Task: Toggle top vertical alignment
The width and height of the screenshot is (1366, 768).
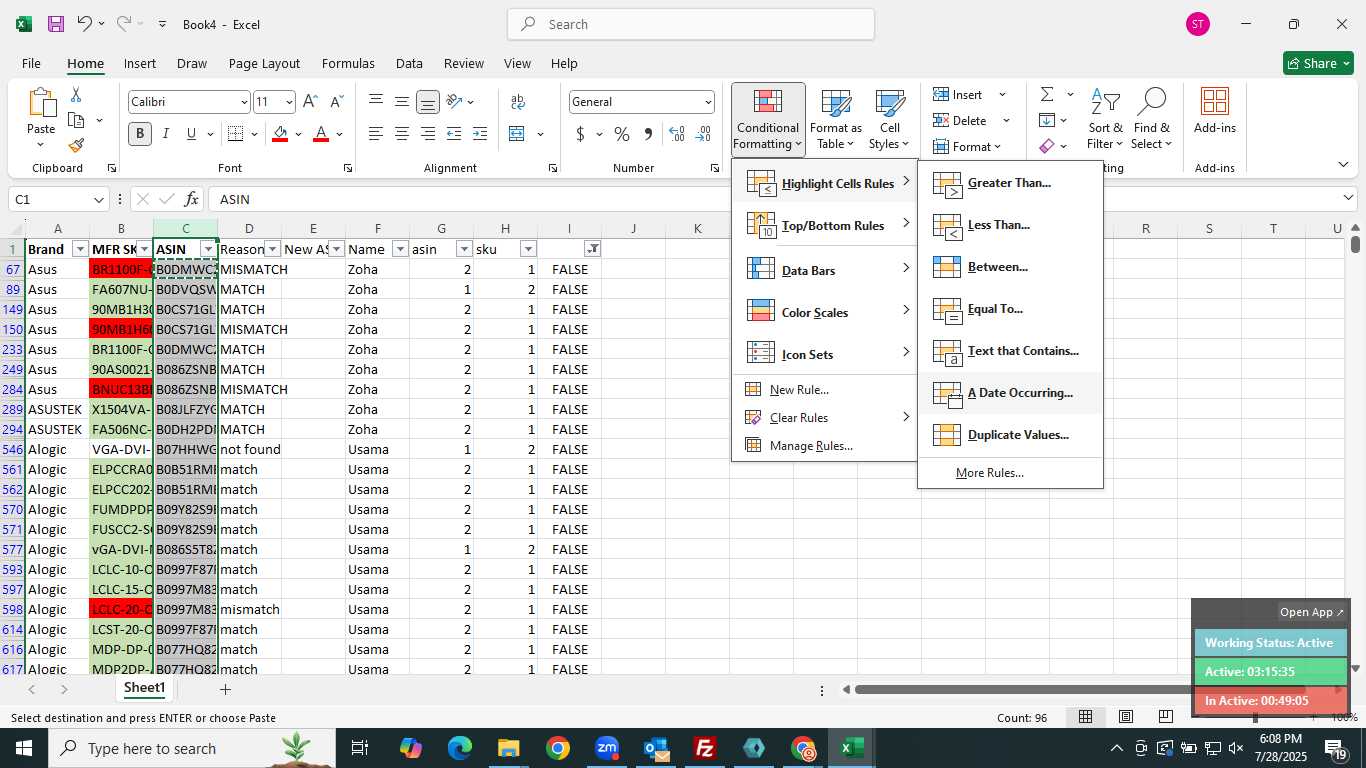Action: 376,102
